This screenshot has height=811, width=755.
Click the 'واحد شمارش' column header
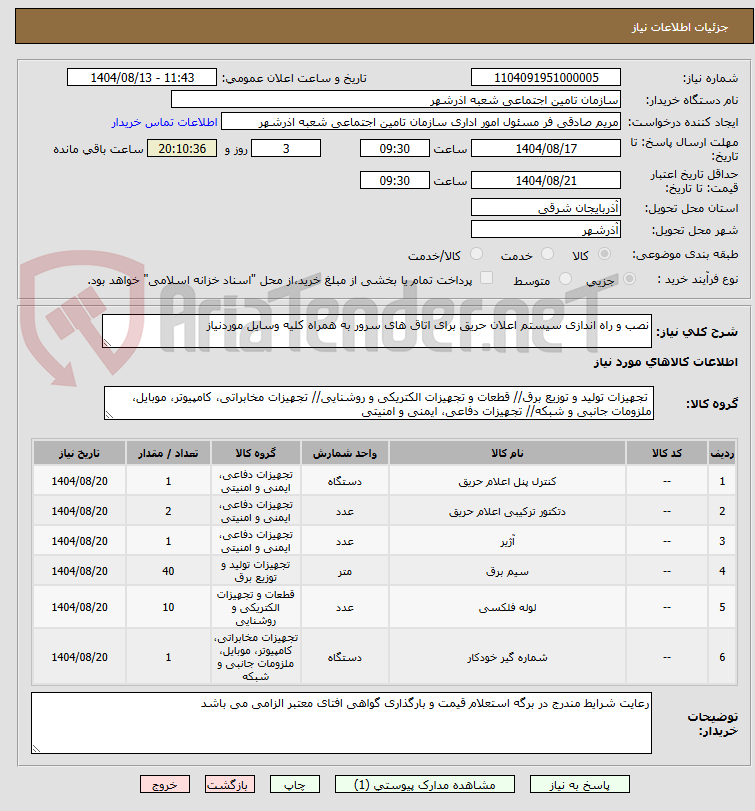(x=345, y=453)
